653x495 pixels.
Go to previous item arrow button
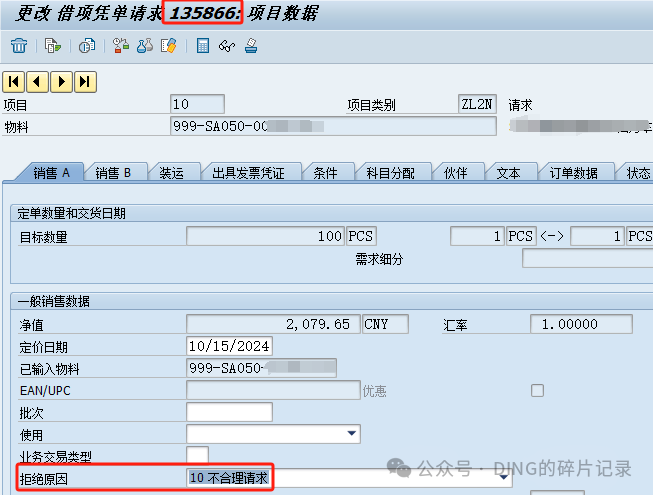[x=37, y=82]
